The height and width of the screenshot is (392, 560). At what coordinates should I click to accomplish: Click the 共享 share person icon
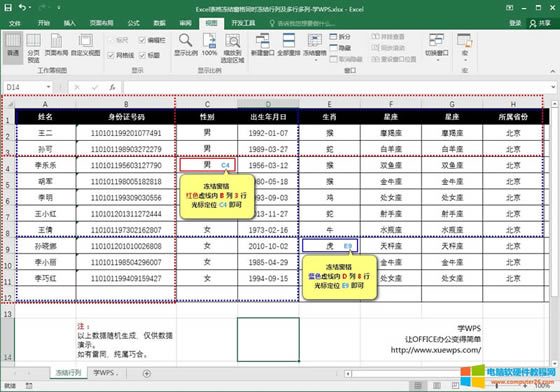point(533,23)
